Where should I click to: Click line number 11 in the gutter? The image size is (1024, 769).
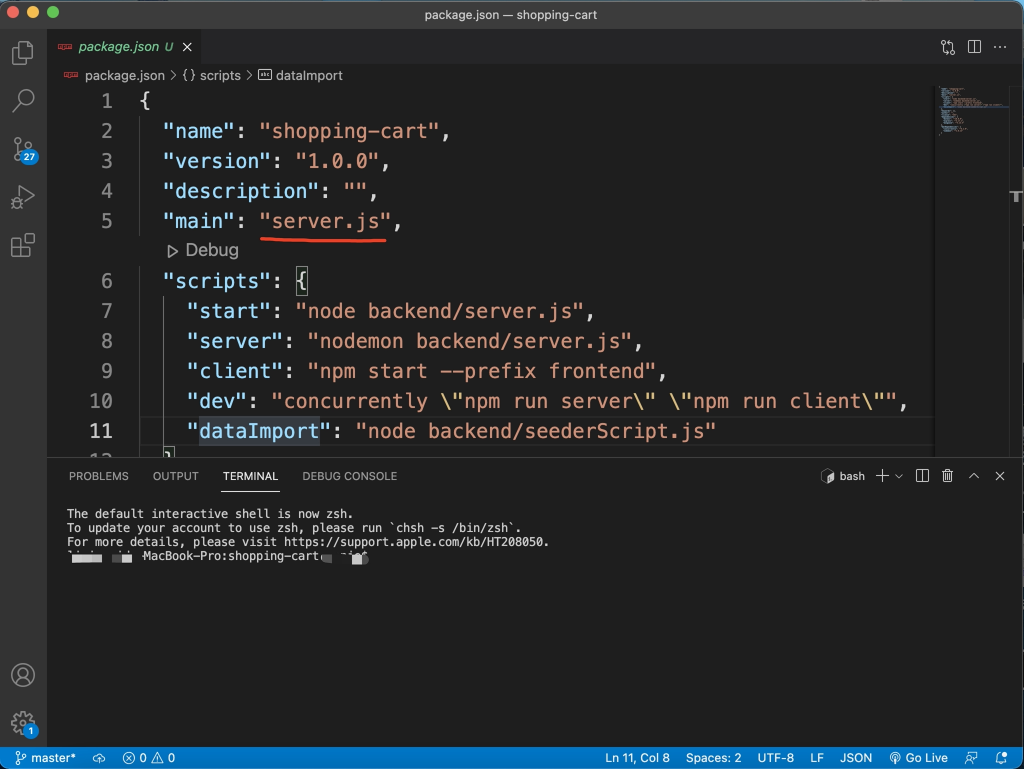tap(101, 432)
